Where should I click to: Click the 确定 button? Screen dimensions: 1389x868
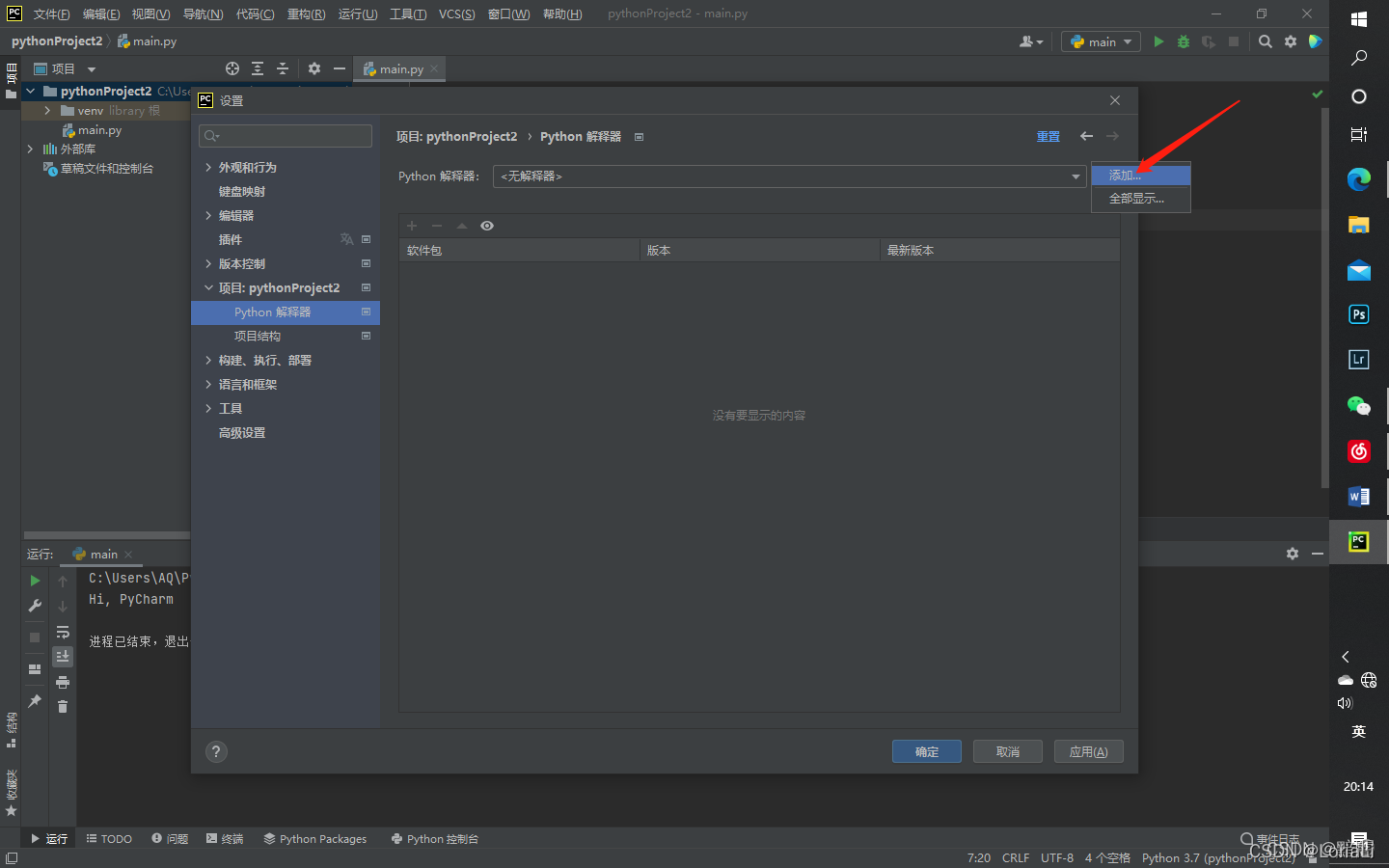(x=927, y=751)
